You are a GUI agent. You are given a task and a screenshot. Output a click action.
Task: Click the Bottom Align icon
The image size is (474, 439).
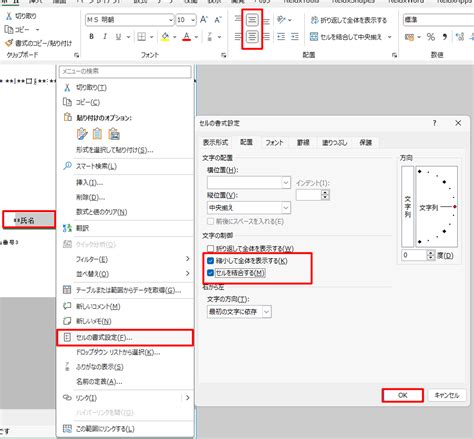(x=266, y=21)
